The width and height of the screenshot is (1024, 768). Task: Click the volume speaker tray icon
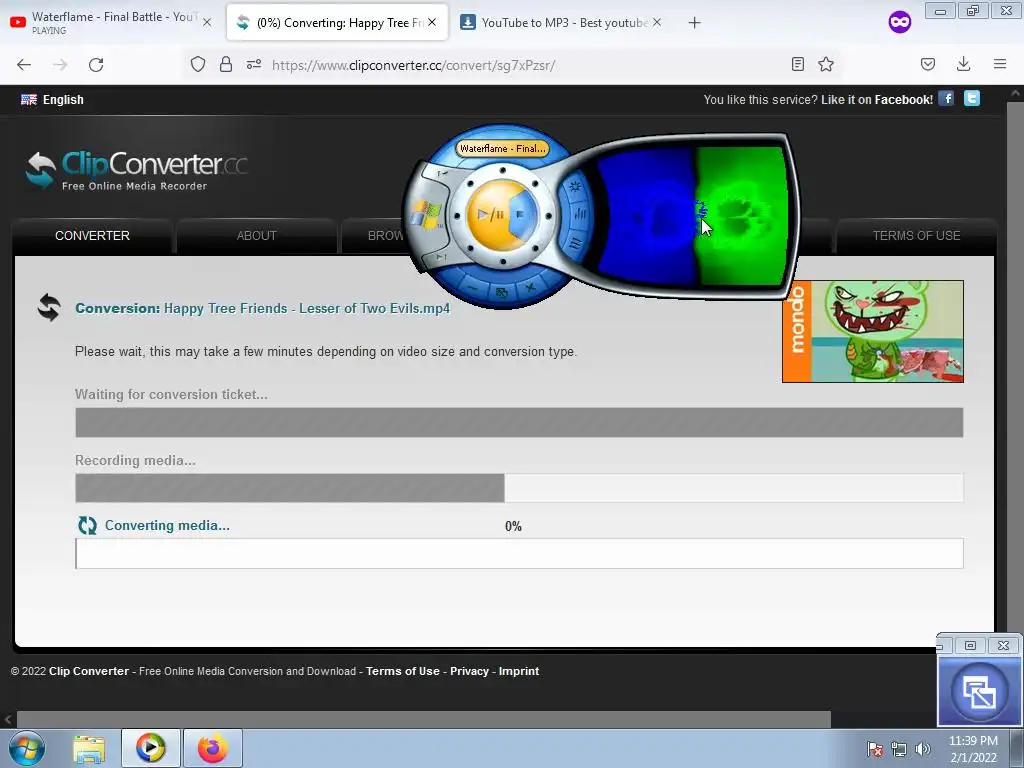tap(923, 749)
